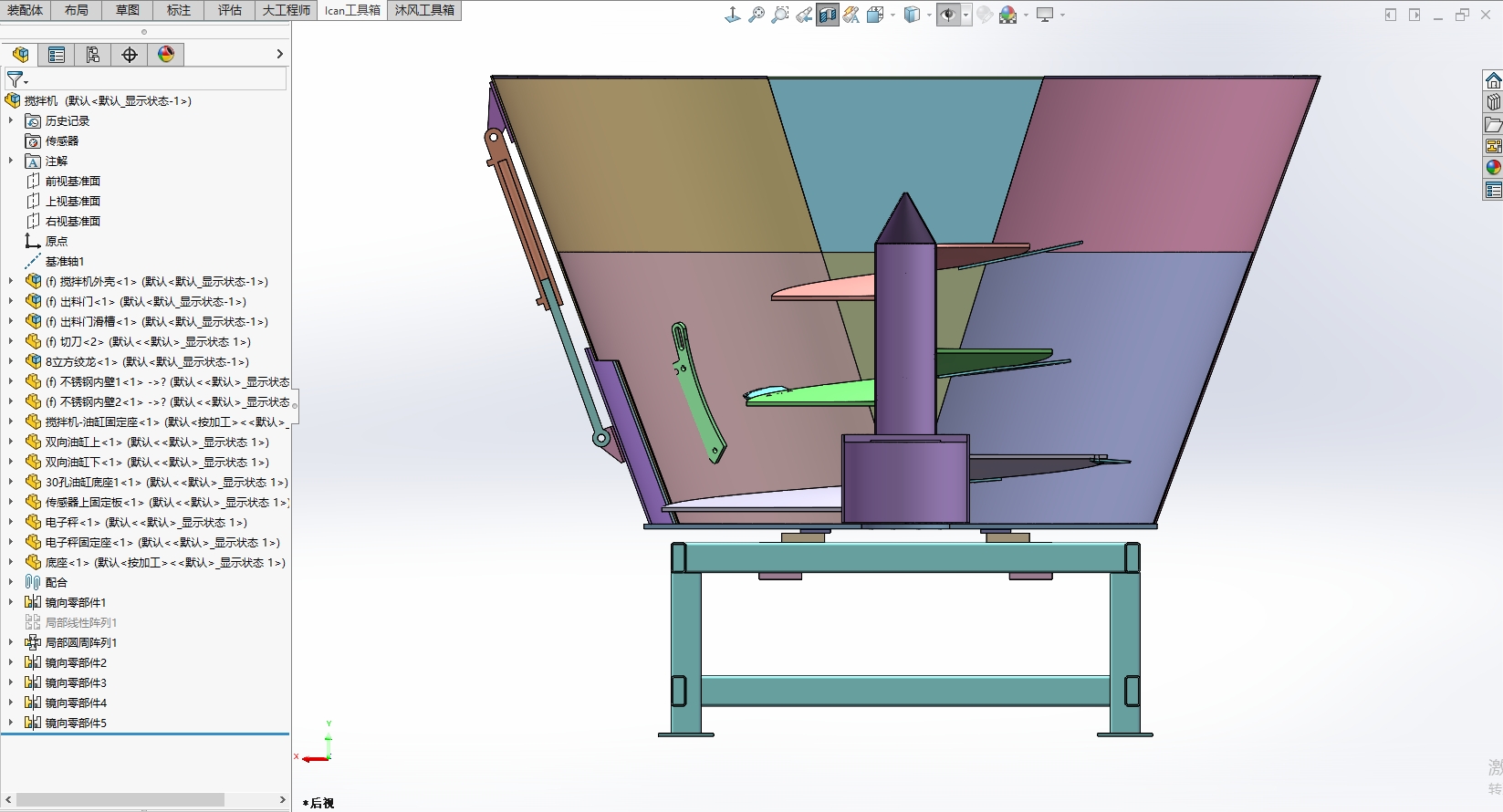Expand the feature manager panel chevron
This screenshot has width=1503, height=812.
pos(279,55)
